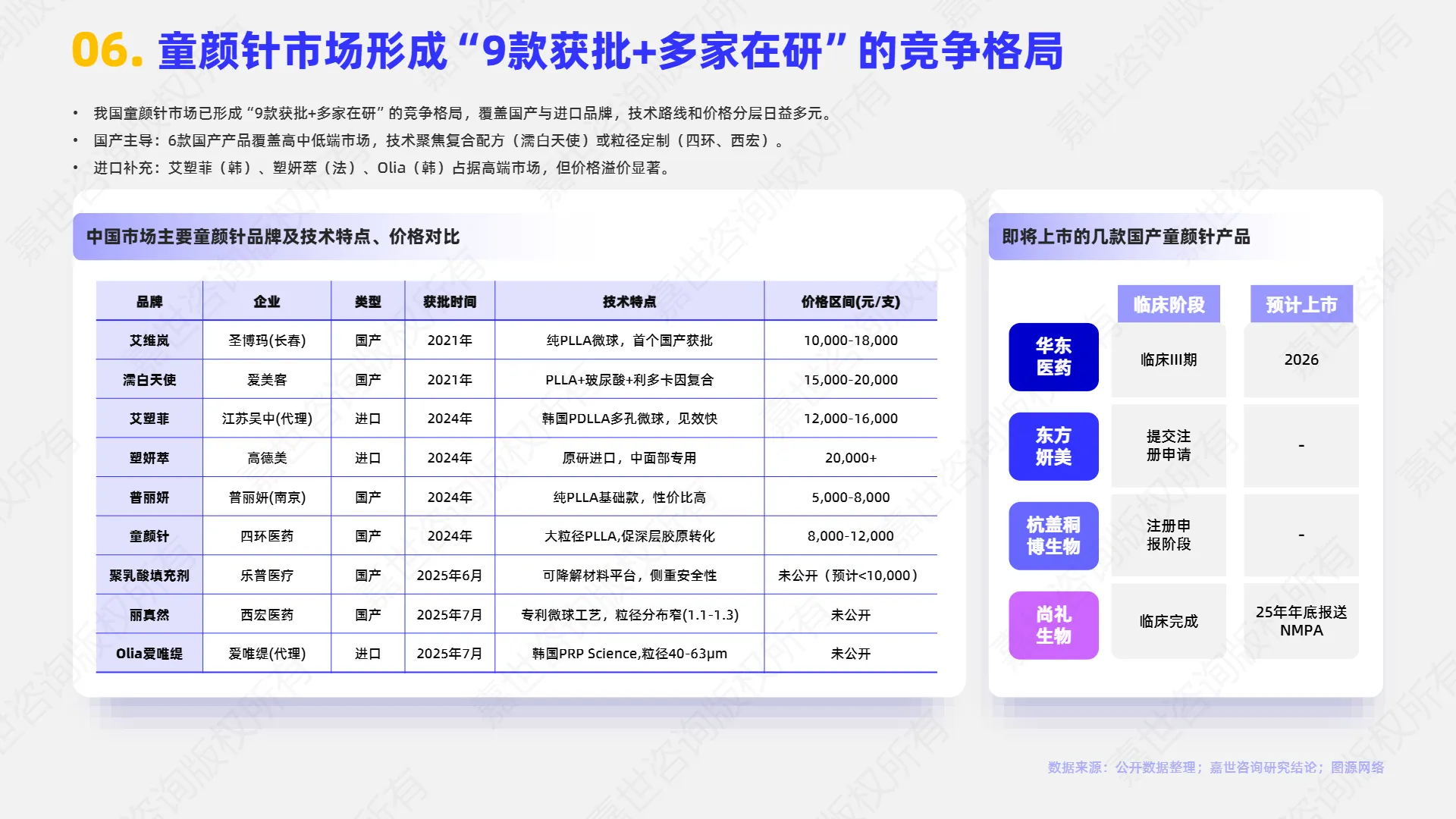Select the 华东医药 company badge
1456x819 pixels.
point(1053,356)
